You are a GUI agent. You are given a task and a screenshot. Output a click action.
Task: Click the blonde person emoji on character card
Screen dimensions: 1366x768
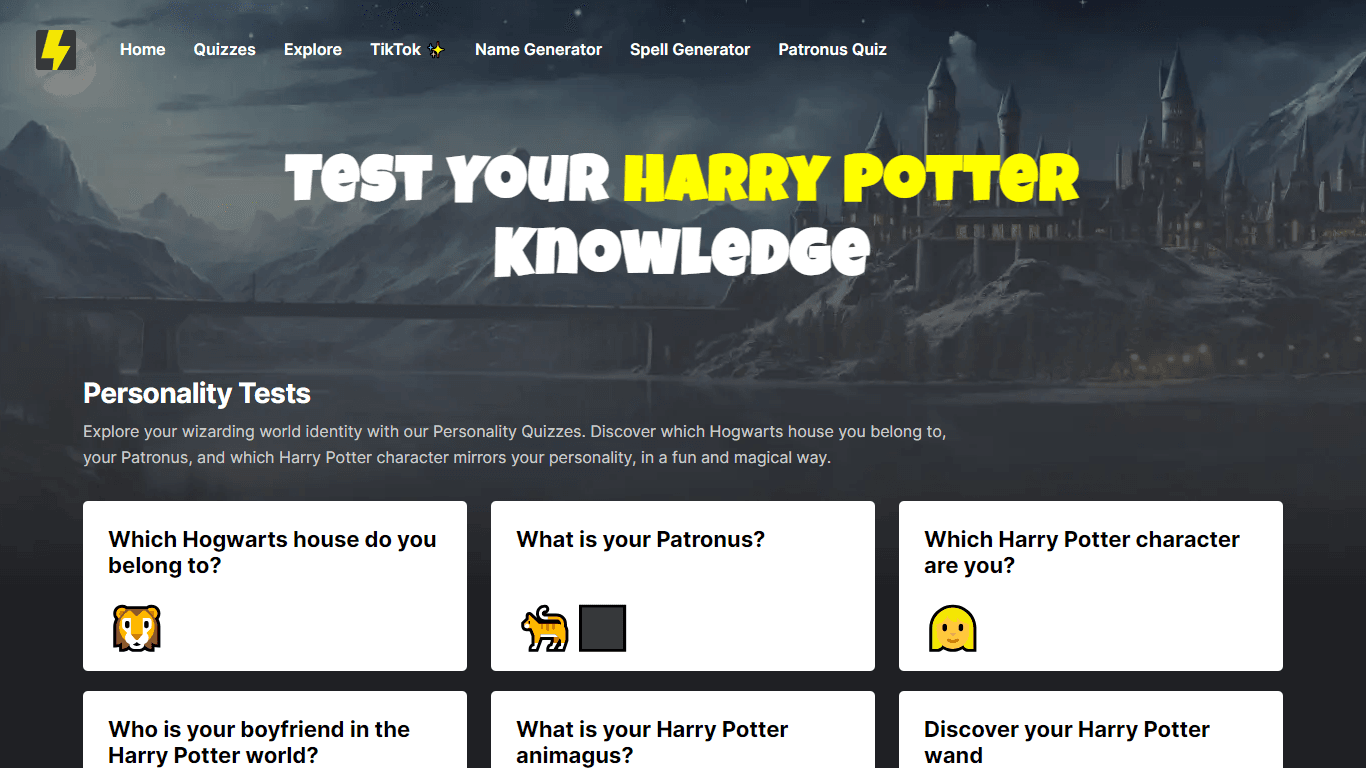[953, 628]
